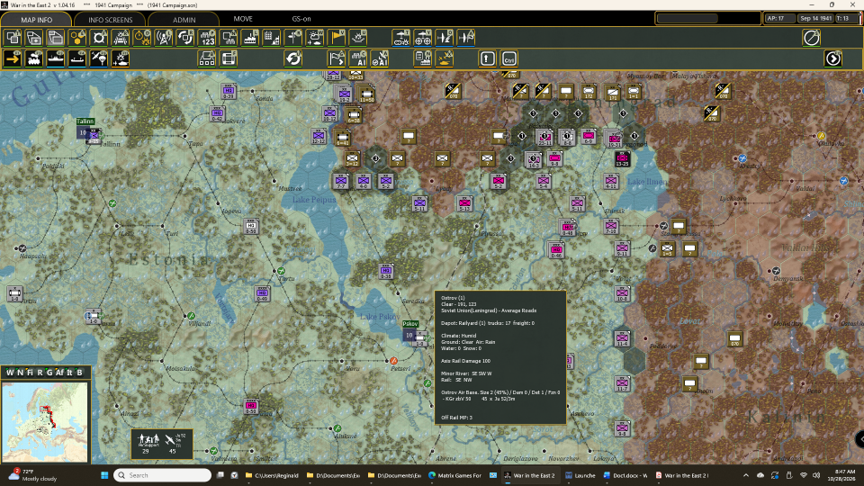Toggle the Fi region on minimap bar
Screen dimensions: 864x486
[30, 372]
